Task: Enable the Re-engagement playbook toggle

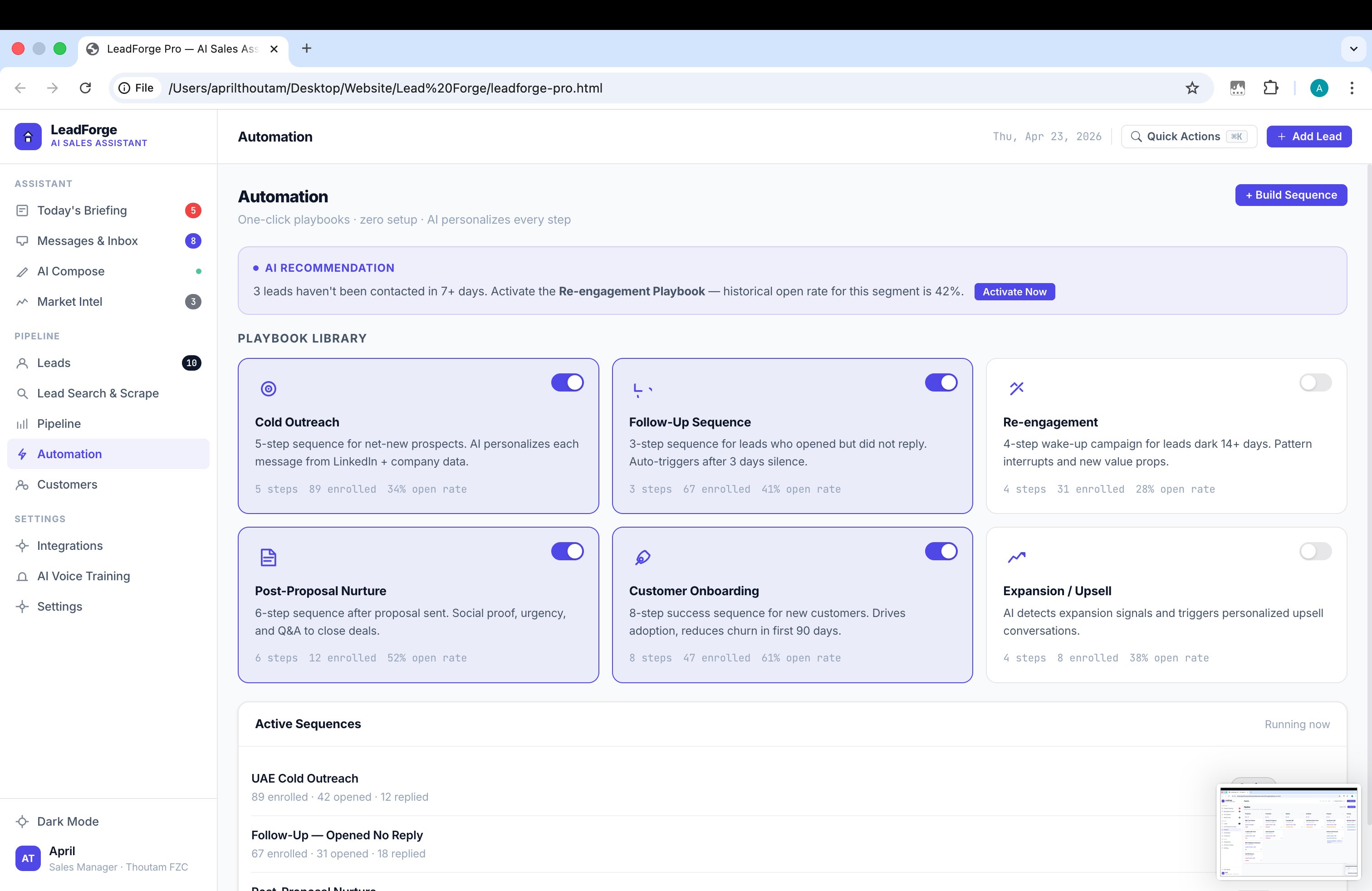Action: pyautogui.click(x=1315, y=383)
